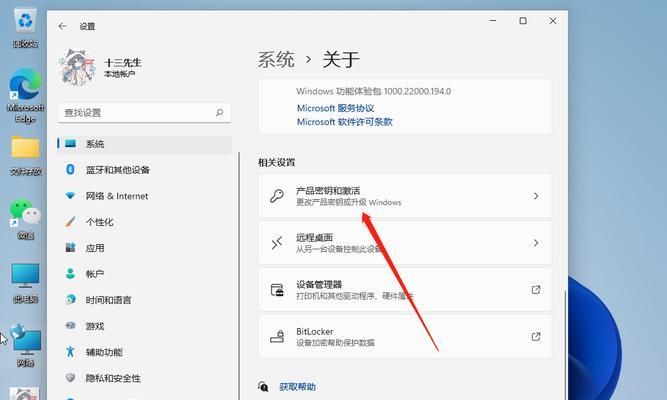Image resolution: width=667 pixels, height=400 pixels.
Task: Open 个性化 settings
Action: pyautogui.click(x=145, y=222)
